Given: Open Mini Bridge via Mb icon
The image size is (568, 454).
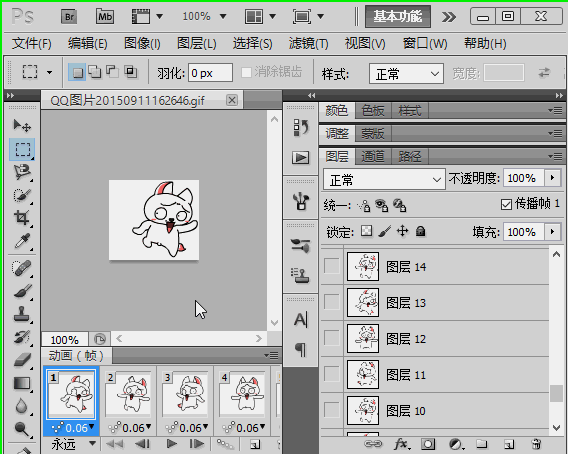Looking at the screenshot, I should click(105, 17).
